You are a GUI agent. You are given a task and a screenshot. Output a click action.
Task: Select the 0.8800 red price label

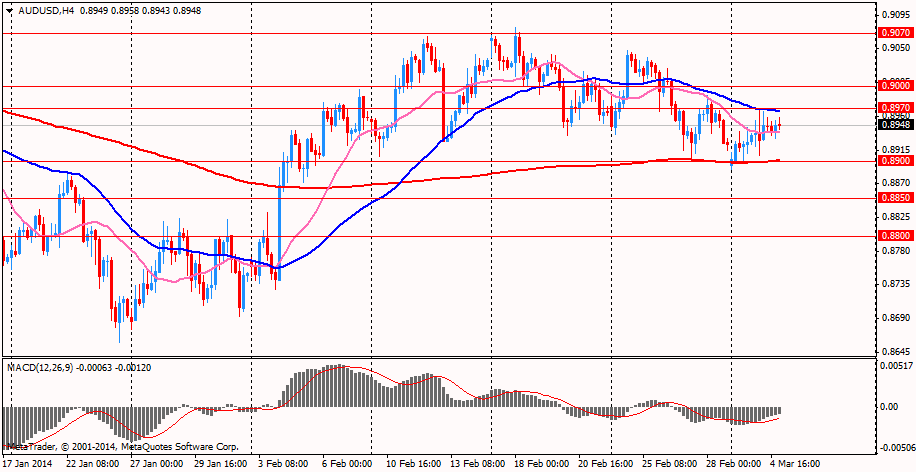[x=895, y=236]
